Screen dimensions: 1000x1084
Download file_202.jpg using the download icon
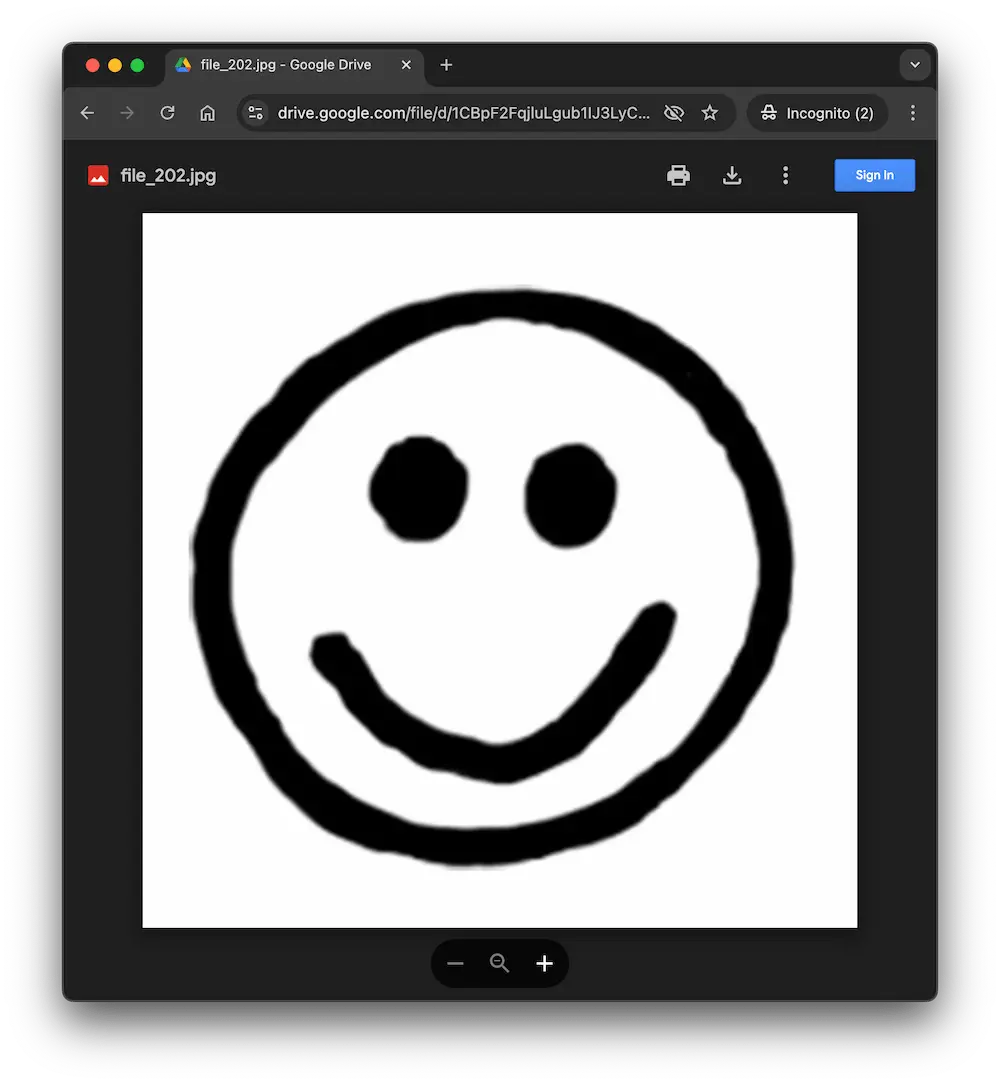coord(732,176)
